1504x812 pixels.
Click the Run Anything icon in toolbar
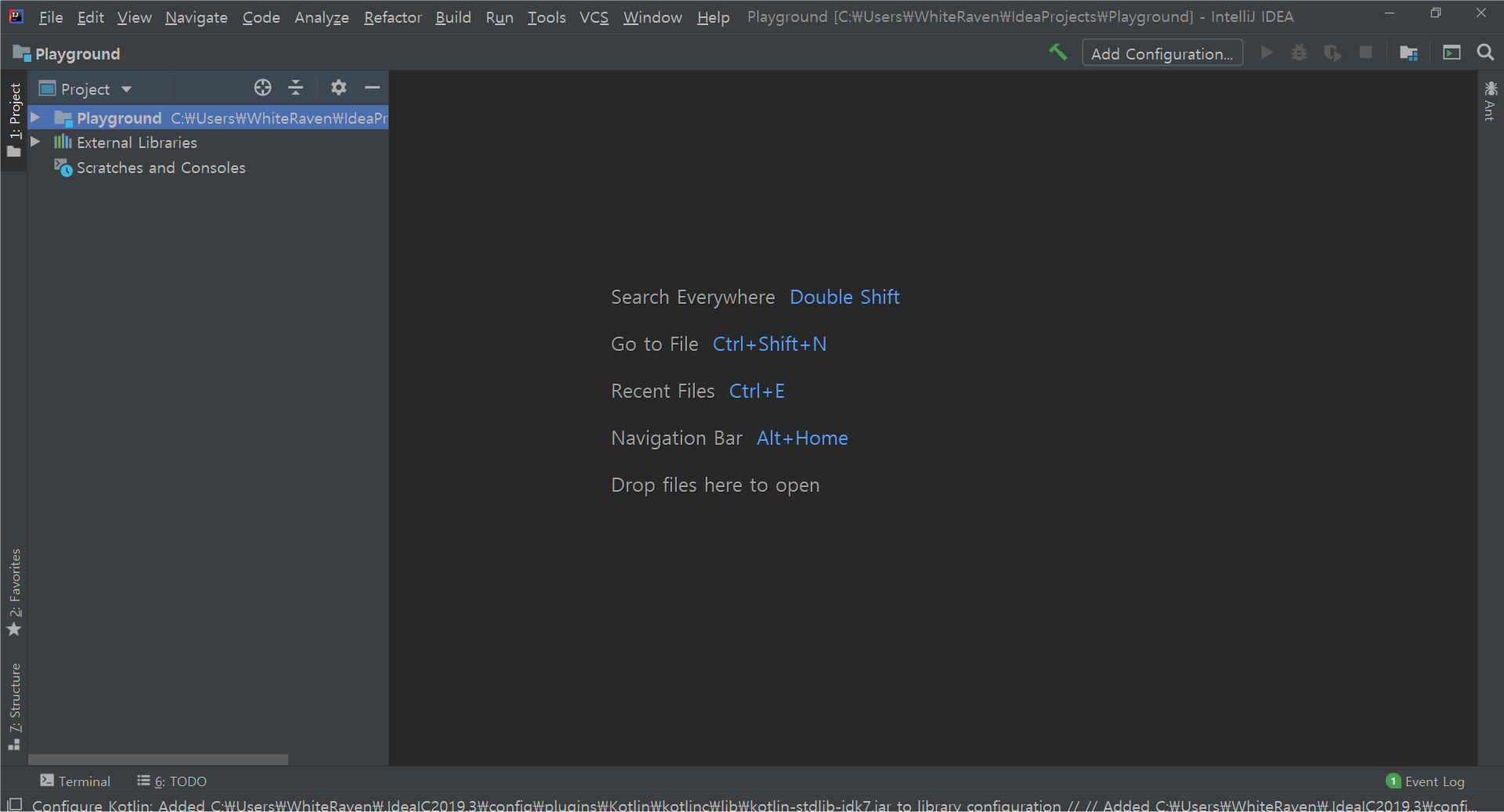click(1452, 52)
